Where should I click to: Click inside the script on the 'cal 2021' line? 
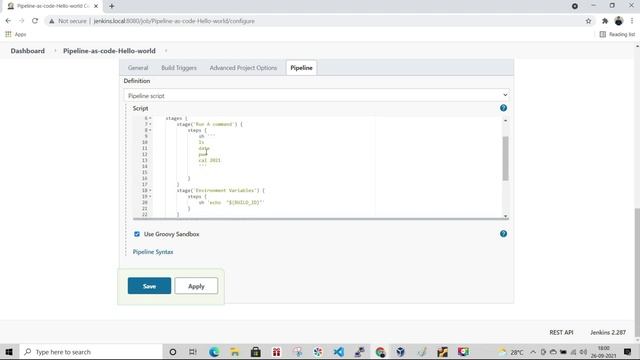tap(209, 160)
